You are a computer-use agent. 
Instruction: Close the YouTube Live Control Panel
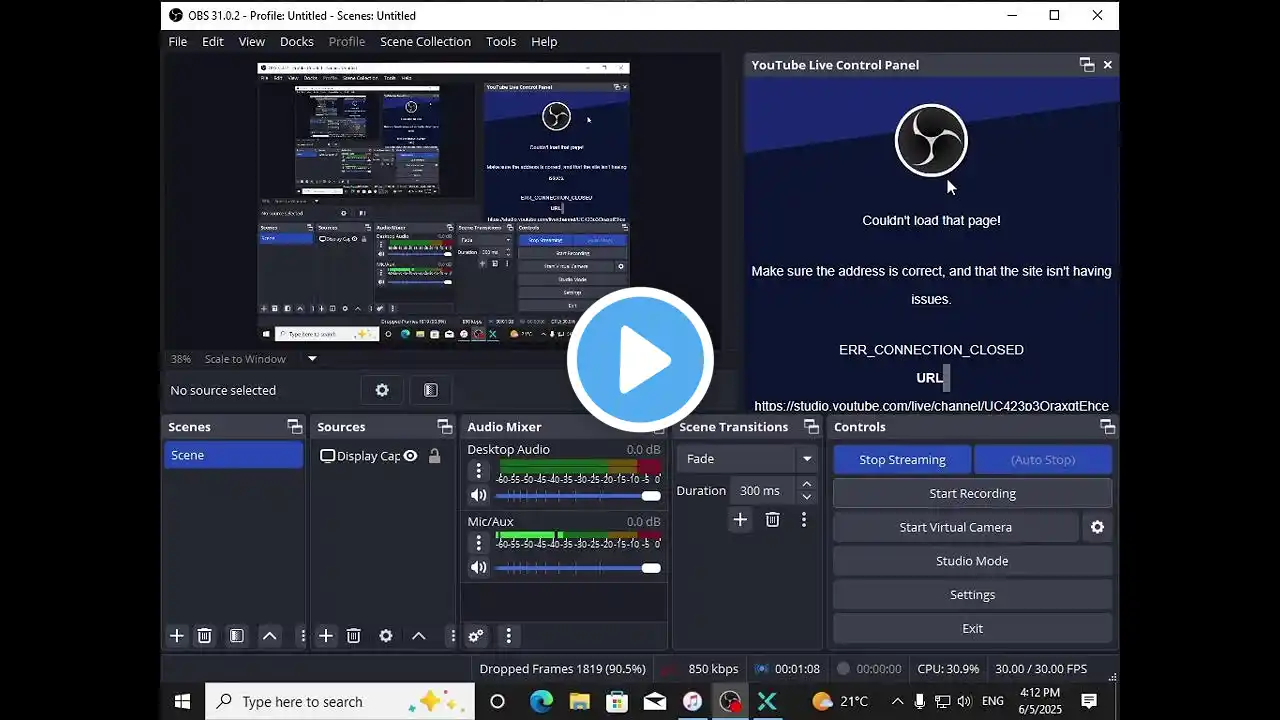coord(1107,65)
